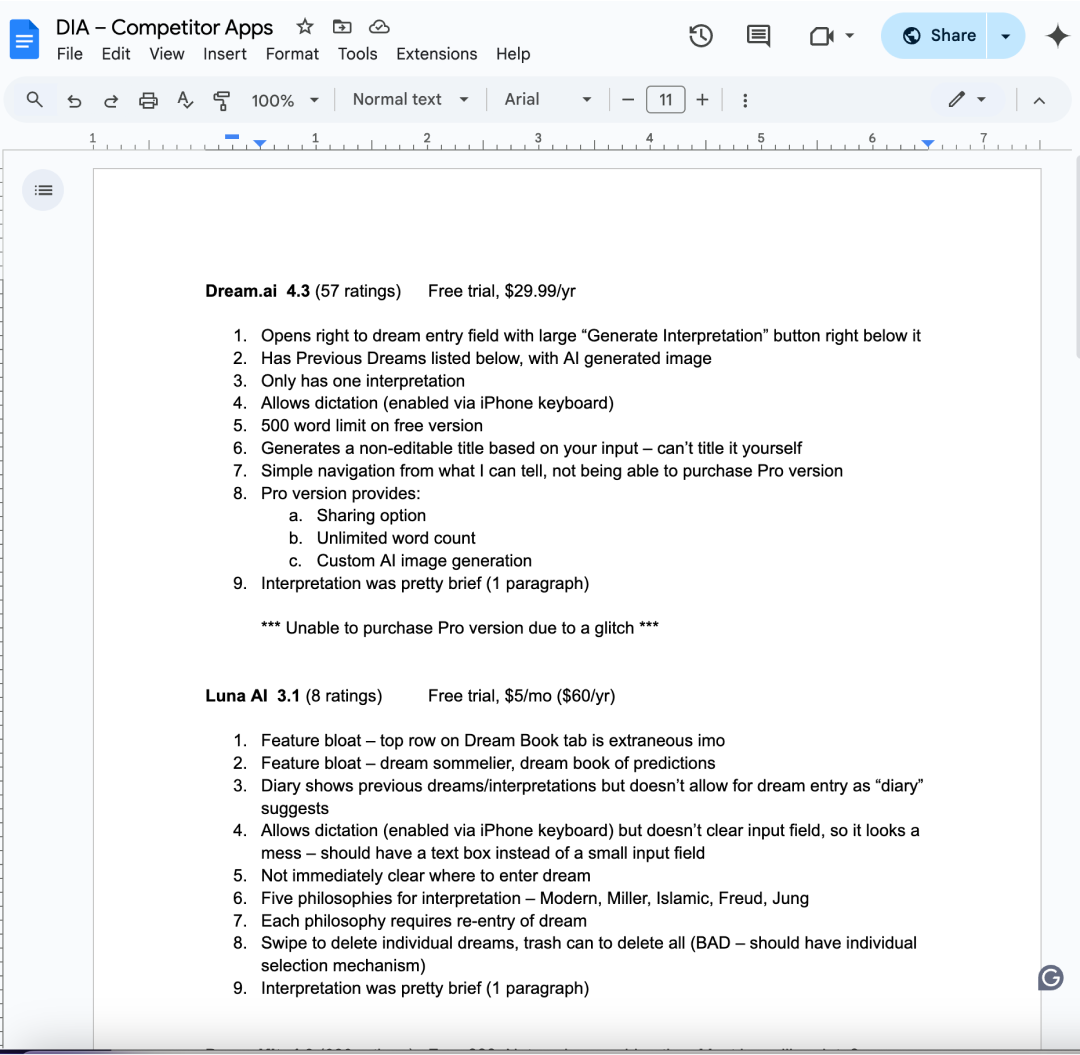Run spelling and grammar check
Screen dimensions: 1080x1055
point(185,101)
